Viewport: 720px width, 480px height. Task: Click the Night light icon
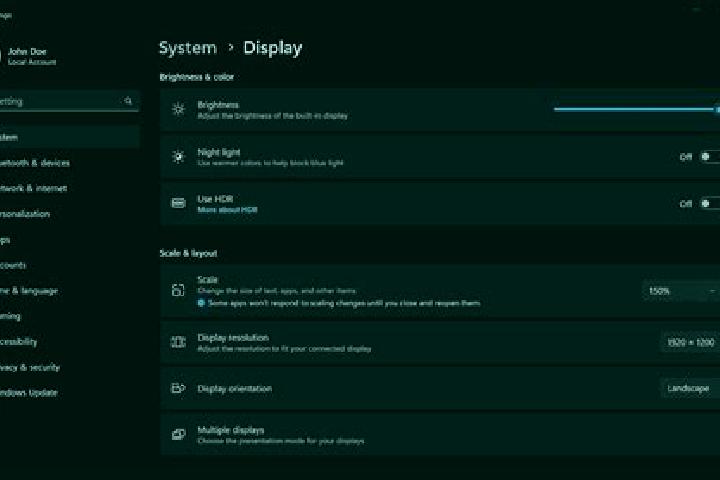coord(178,157)
